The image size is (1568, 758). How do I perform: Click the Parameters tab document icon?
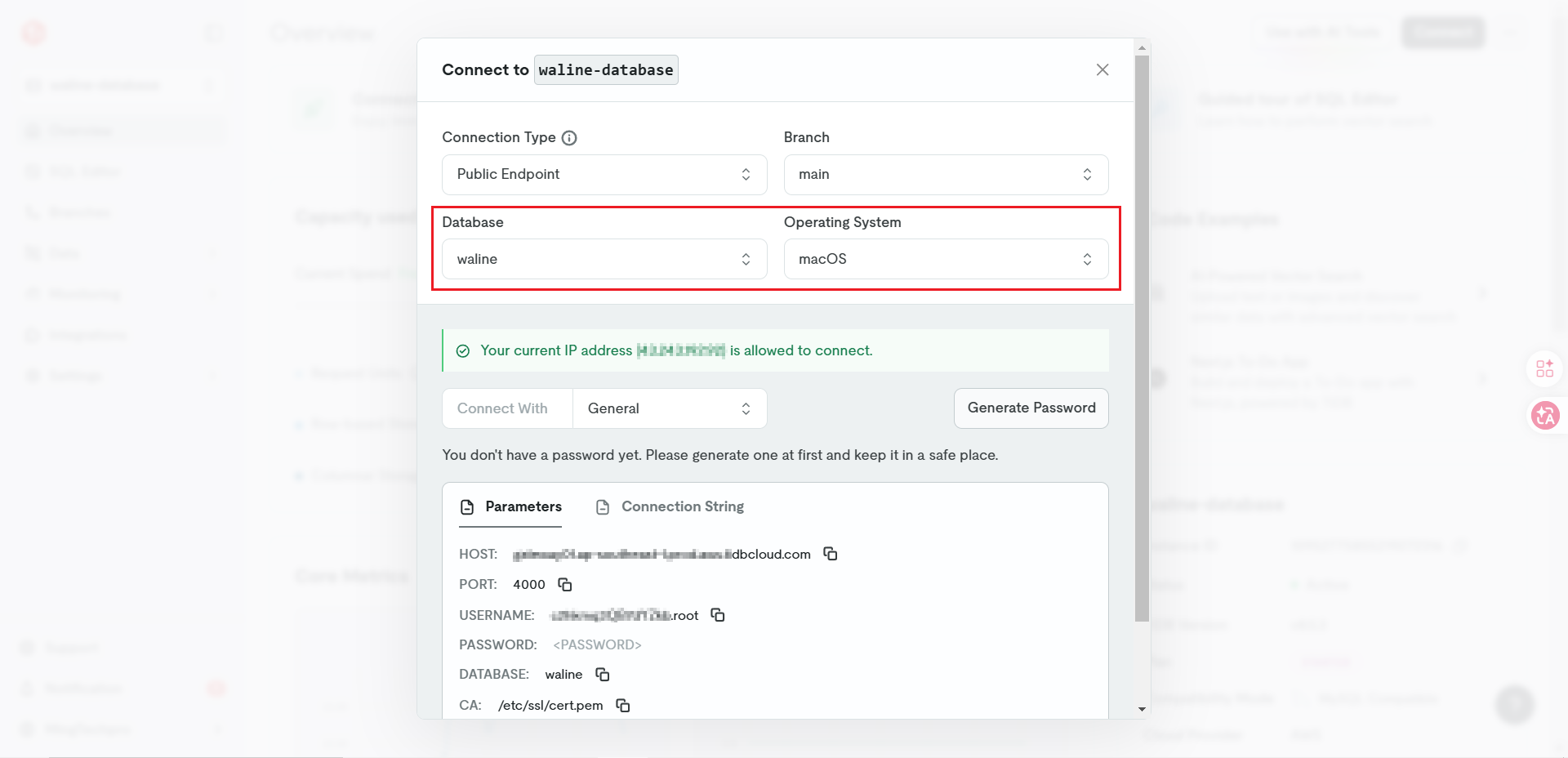click(x=467, y=507)
